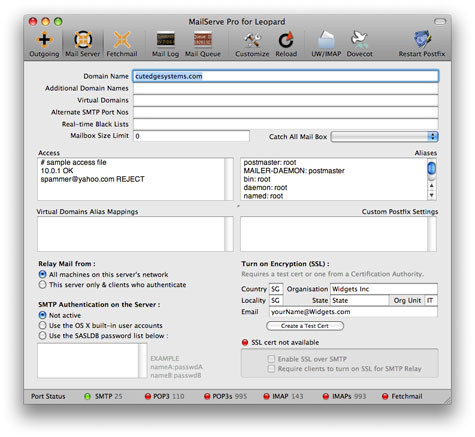This screenshot has width=475, height=437.
Task: Click the Create a Test Cert button
Action: pyautogui.click(x=305, y=326)
